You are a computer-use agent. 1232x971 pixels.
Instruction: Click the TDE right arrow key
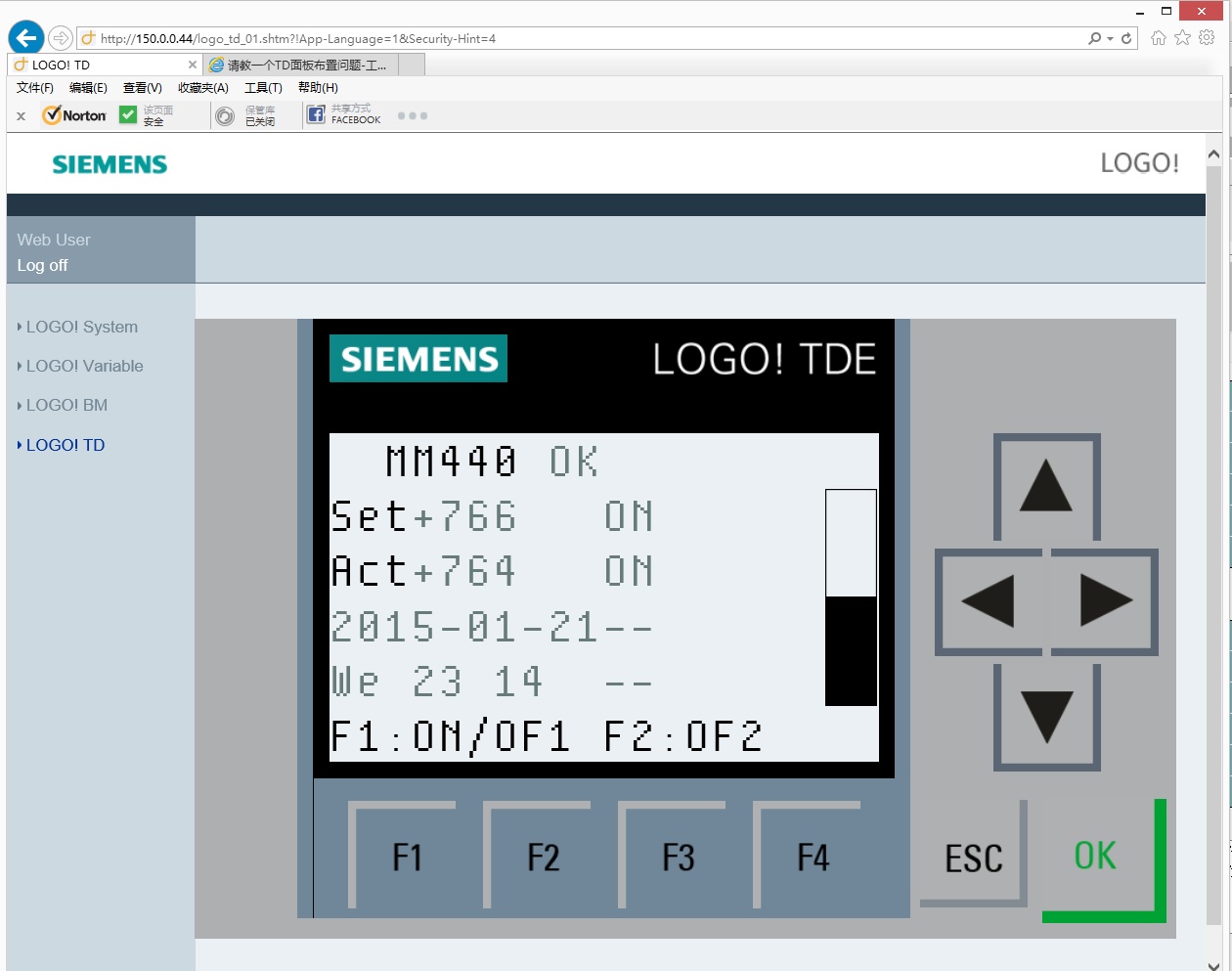[1105, 601]
